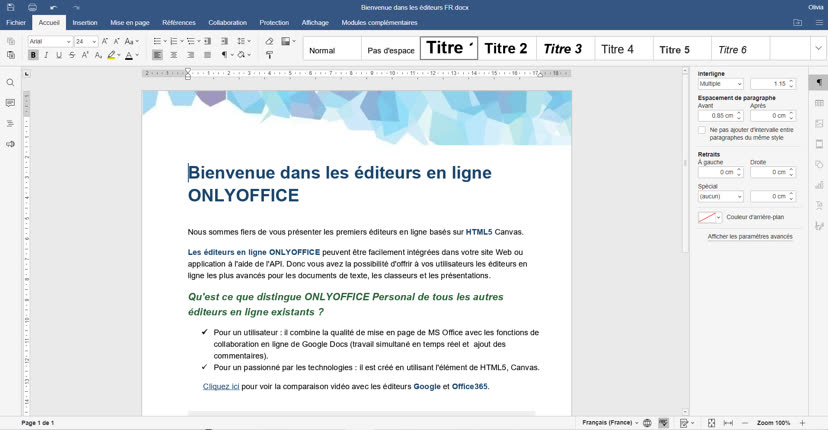Switch to Mise en page tab

click(x=130, y=23)
